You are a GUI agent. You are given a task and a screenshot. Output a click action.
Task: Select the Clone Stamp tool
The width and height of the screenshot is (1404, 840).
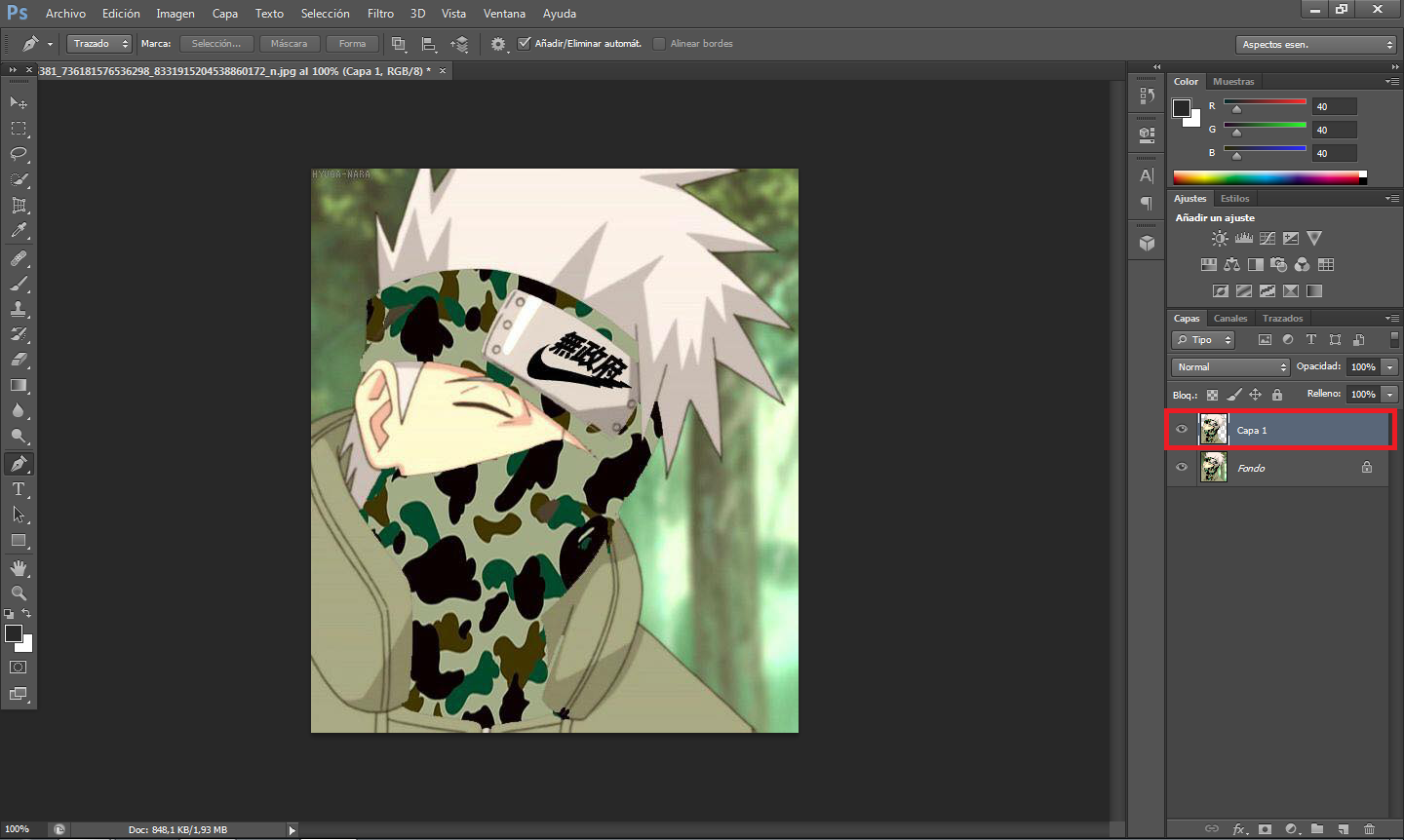pyautogui.click(x=19, y=309)
